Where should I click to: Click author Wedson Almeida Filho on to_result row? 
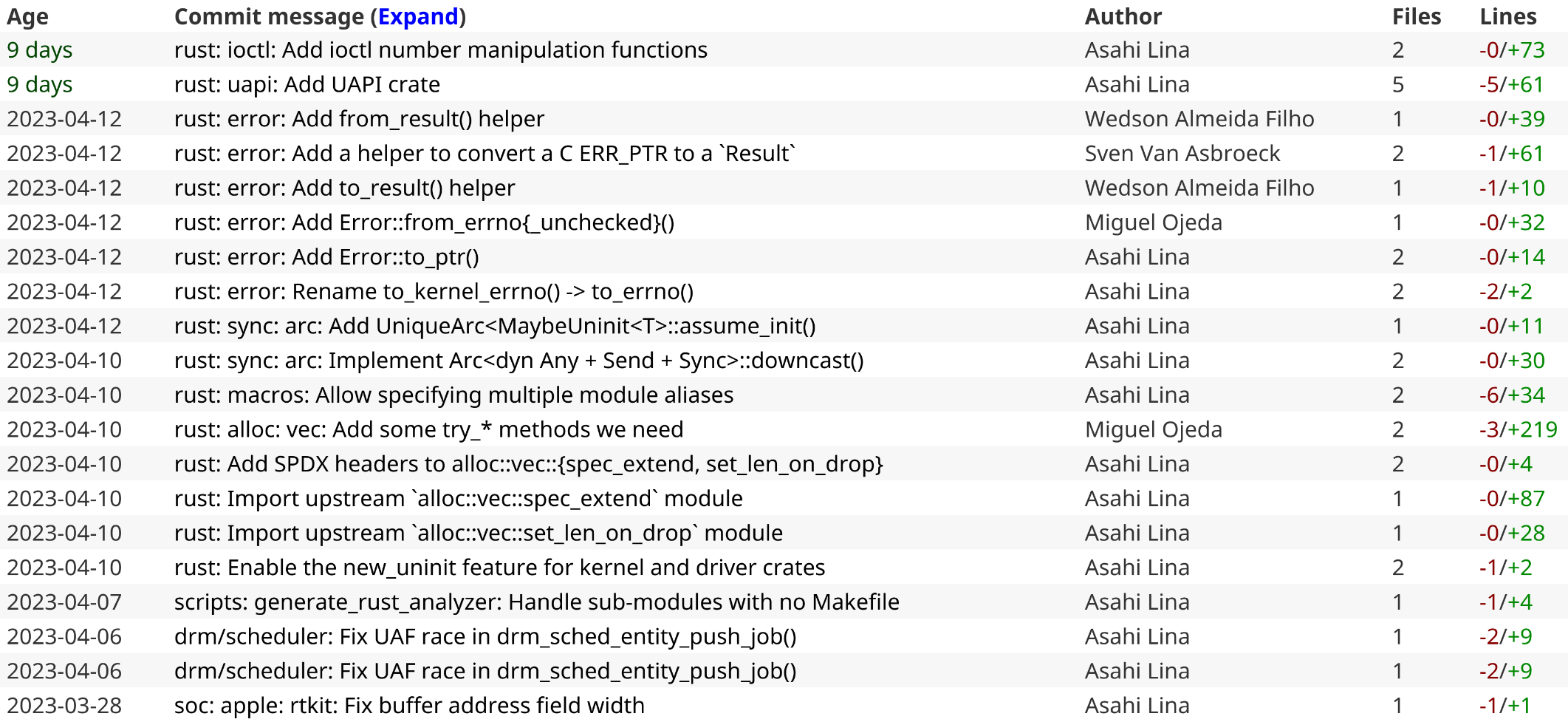pos(1199,188)
